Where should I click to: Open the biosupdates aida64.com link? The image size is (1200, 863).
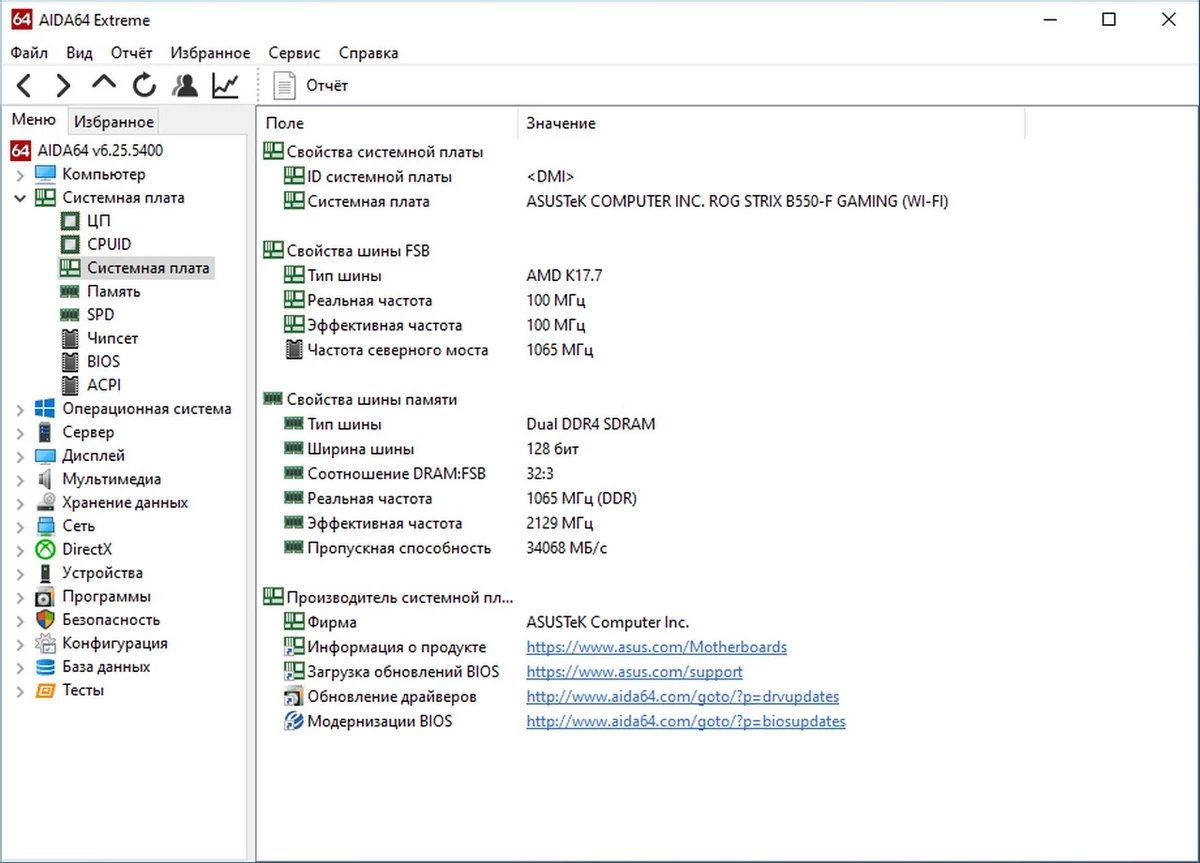pyautogui.click(x=686, y=721)
